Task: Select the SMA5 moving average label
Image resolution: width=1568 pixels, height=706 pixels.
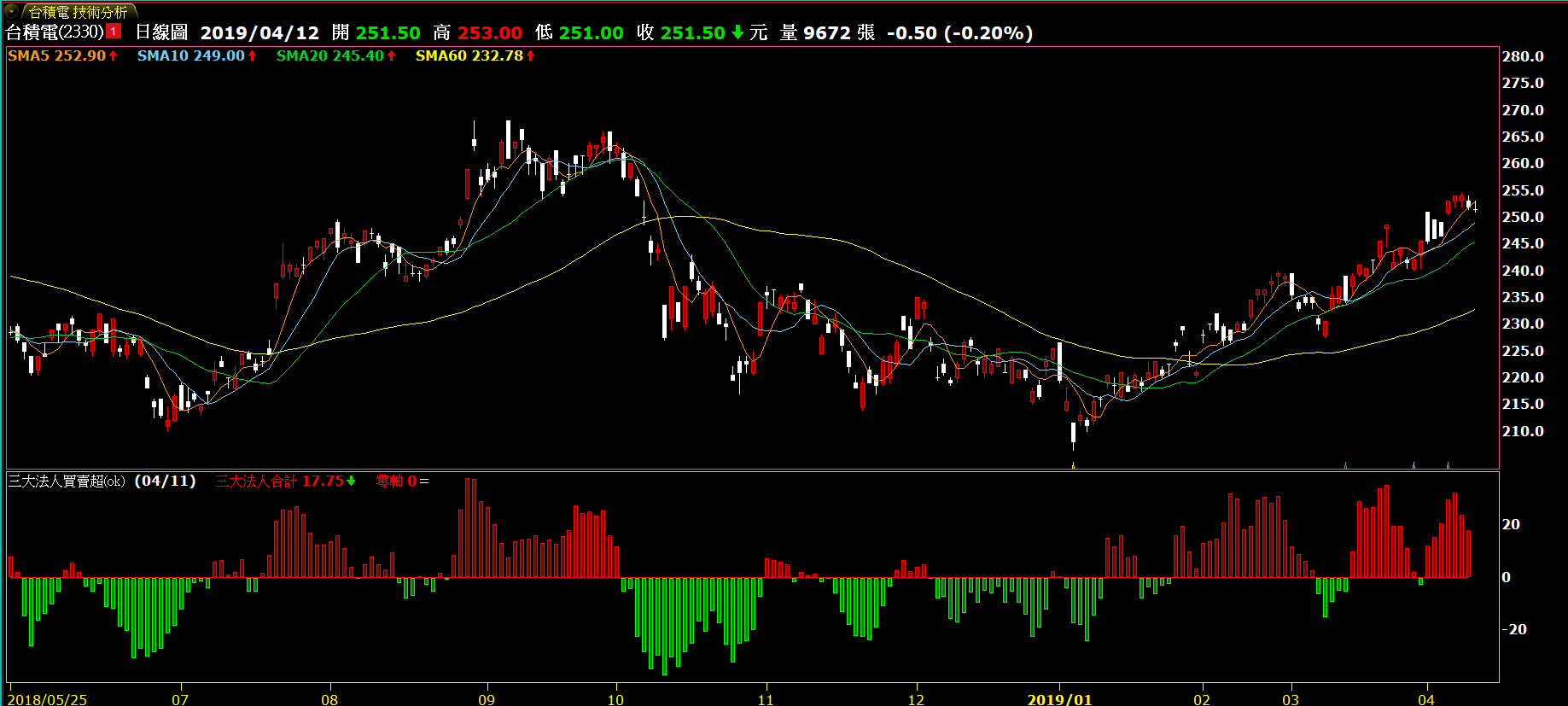Action: click(x=29, y=55)
